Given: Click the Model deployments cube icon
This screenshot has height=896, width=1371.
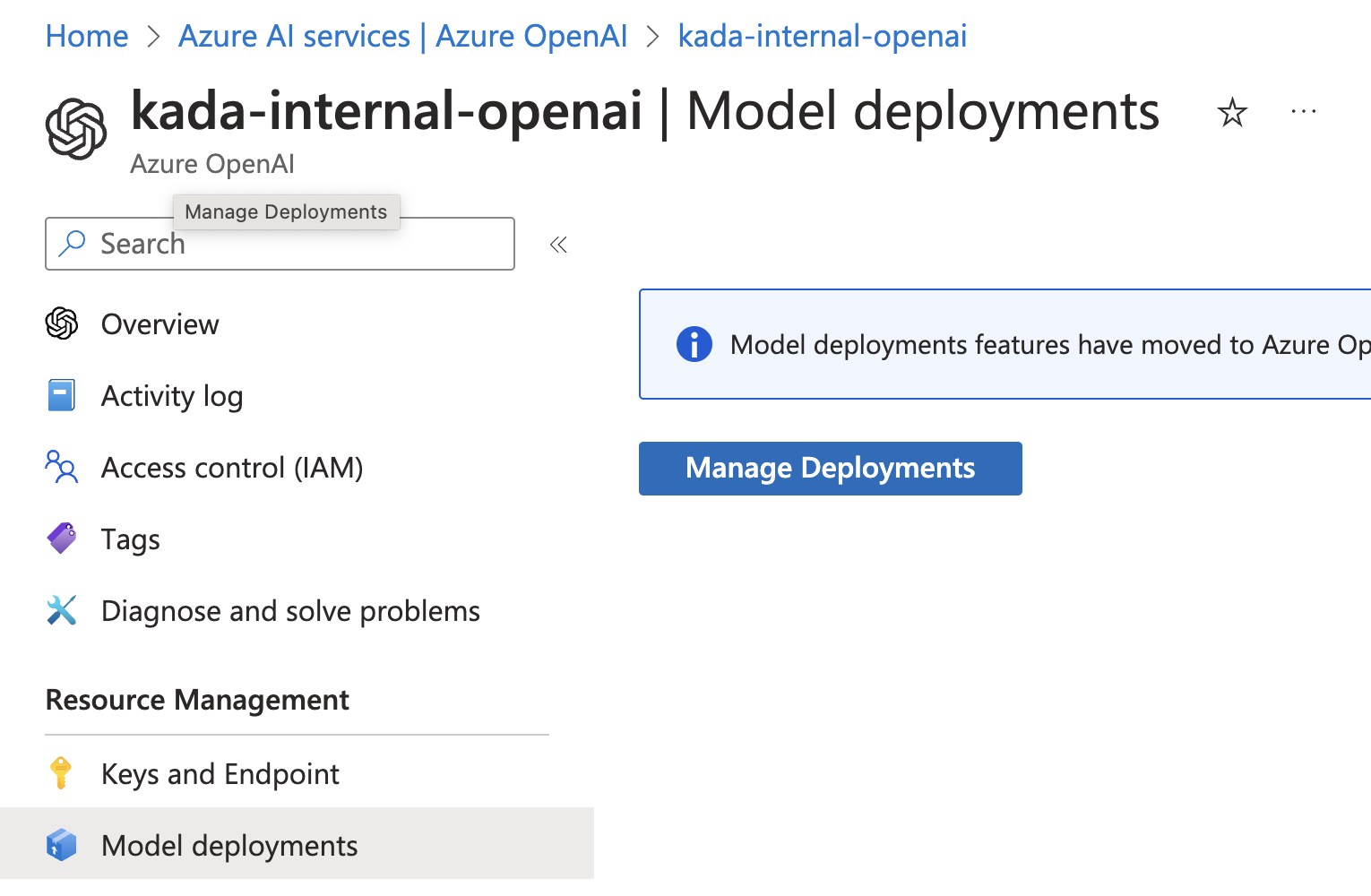Looking at the screenshot, I should (x=62, y=845).
